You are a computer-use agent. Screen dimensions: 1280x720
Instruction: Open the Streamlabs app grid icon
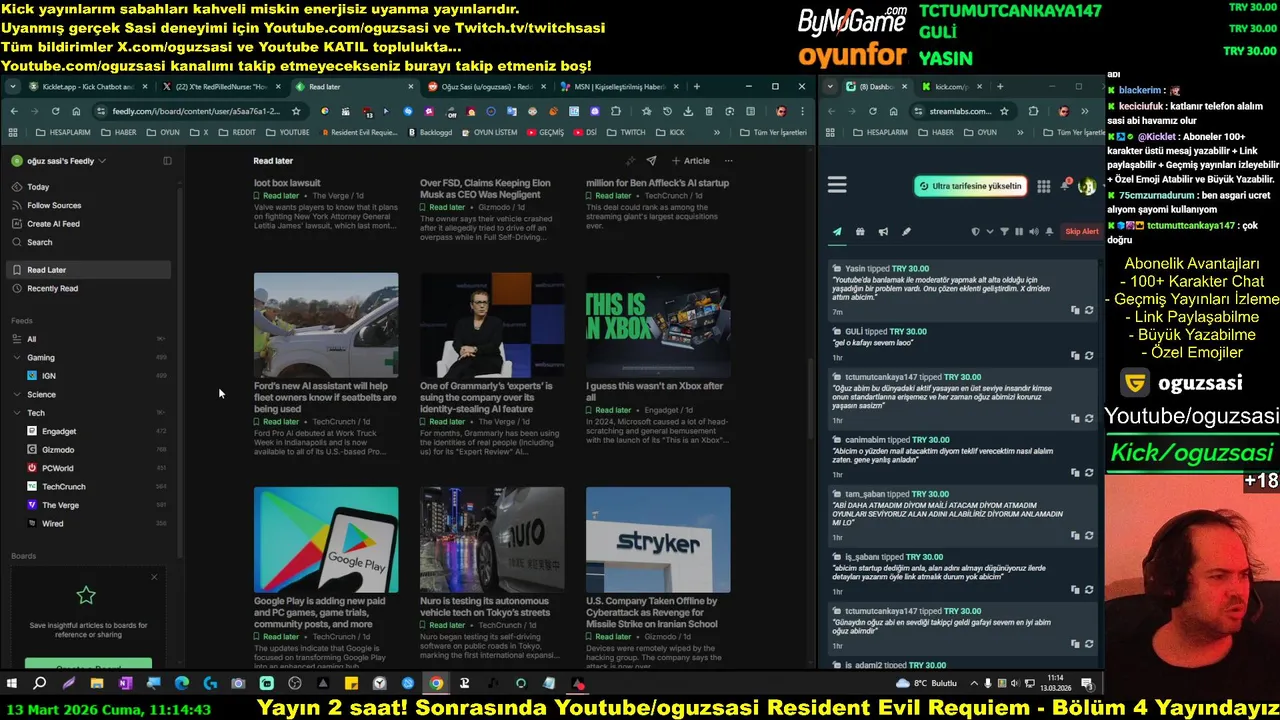click(x=1043, y=186)
